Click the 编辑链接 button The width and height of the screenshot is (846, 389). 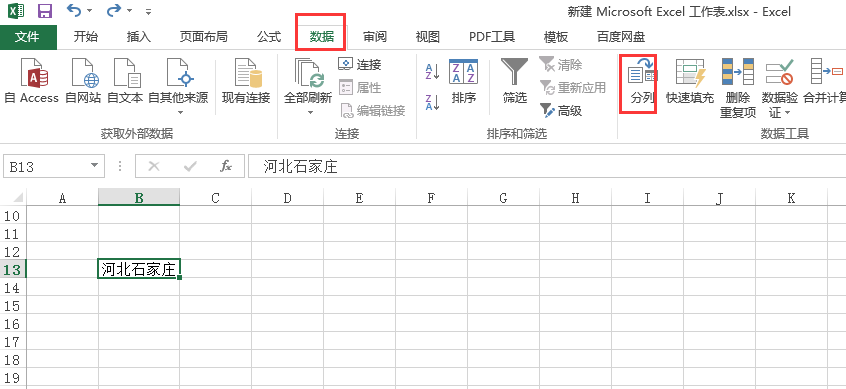click(x=372, y=111)
